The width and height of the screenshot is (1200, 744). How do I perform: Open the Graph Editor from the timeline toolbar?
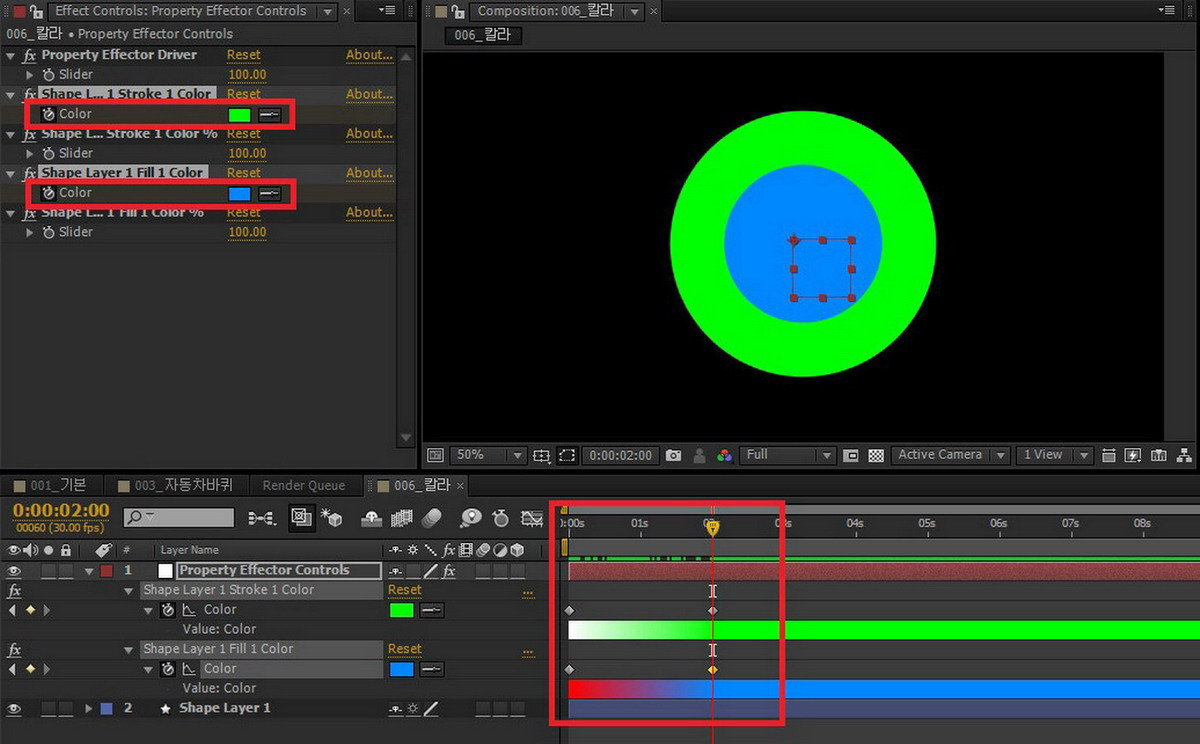(532, 518)
